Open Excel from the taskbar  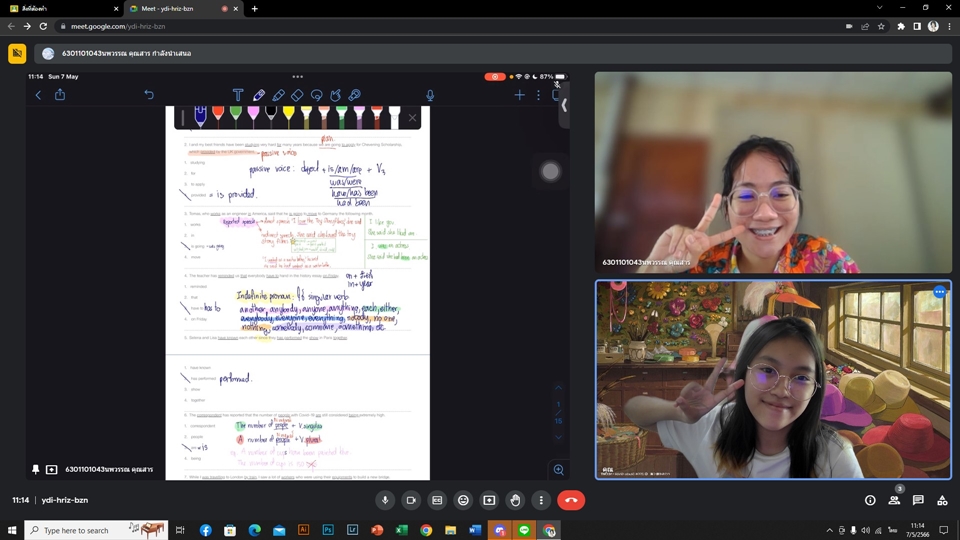pyautogui.click(x=402, y=530)
